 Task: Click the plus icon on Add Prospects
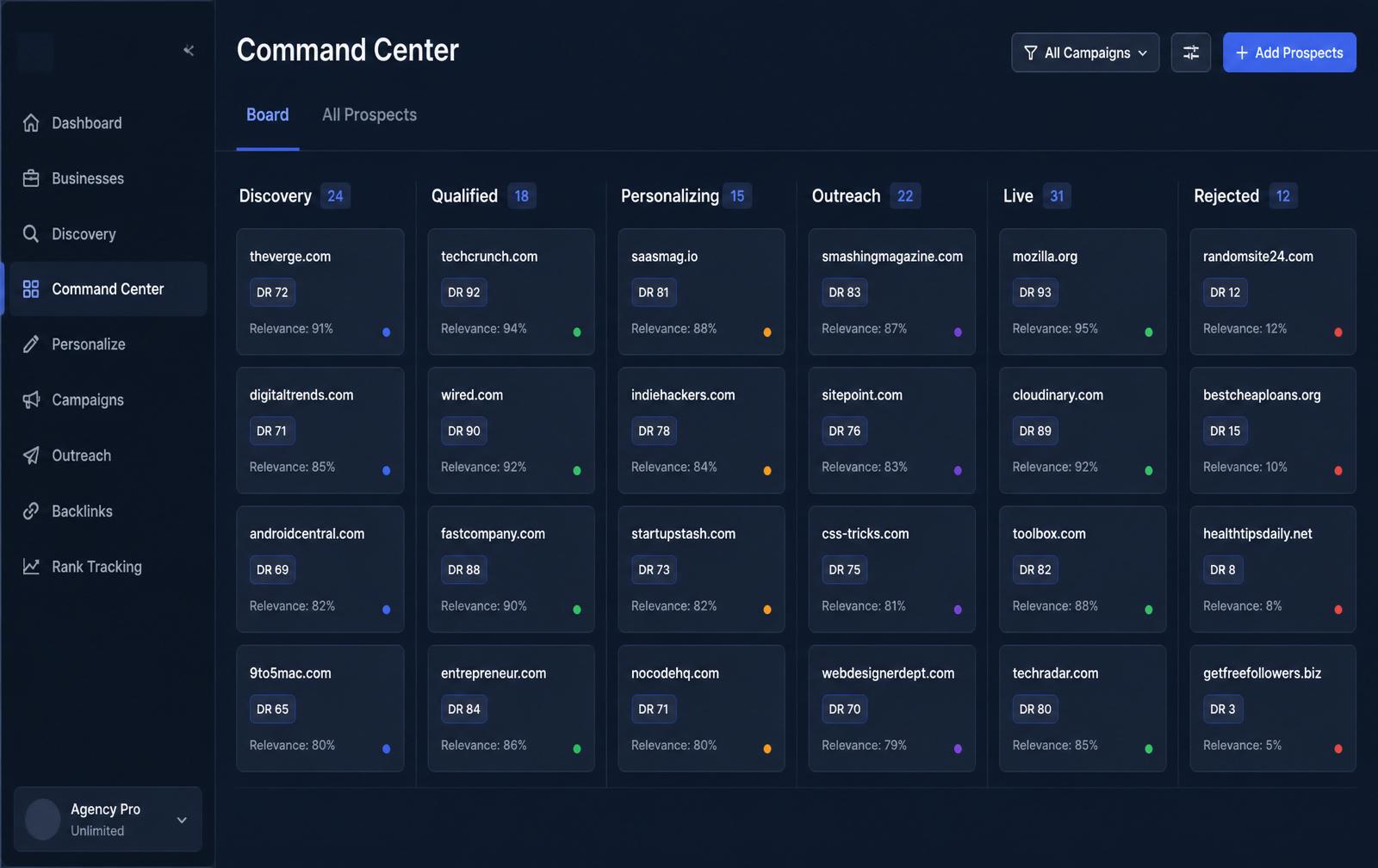[x=1242, y=53]
